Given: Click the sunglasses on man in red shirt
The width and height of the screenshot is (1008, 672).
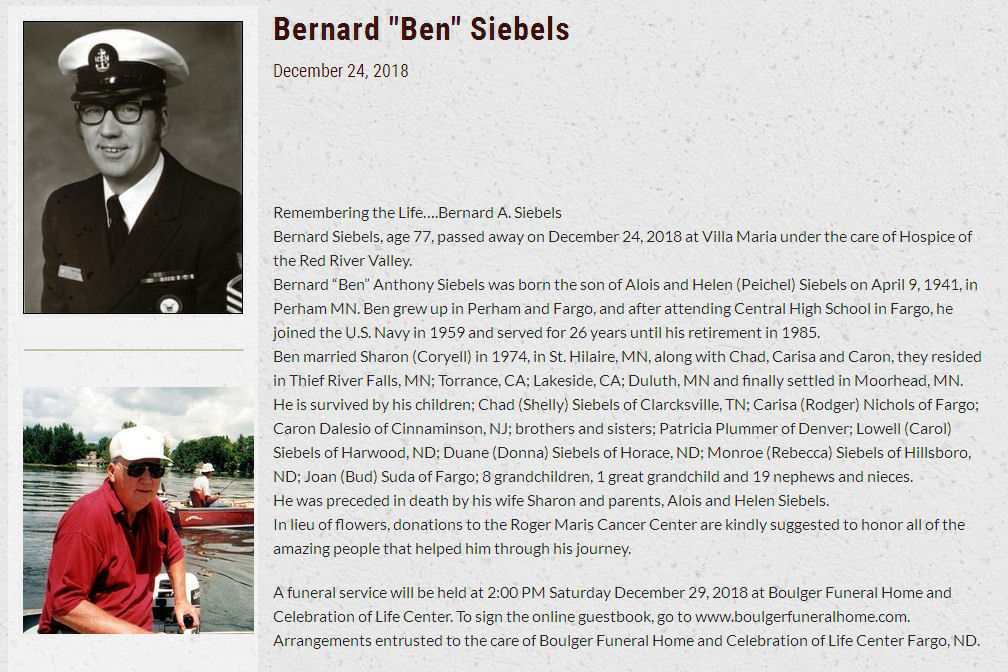Looking at the screenshot, I should coord(145,470).
